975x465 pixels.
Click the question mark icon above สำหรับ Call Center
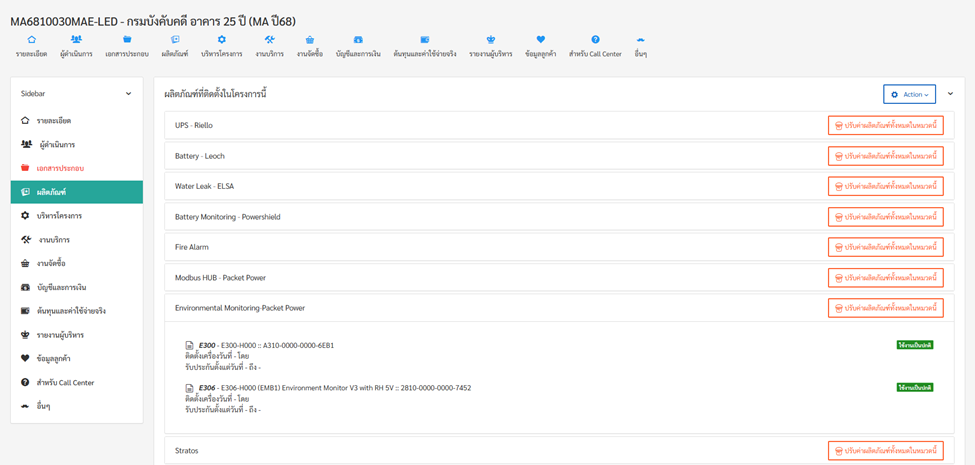(595, 40)
